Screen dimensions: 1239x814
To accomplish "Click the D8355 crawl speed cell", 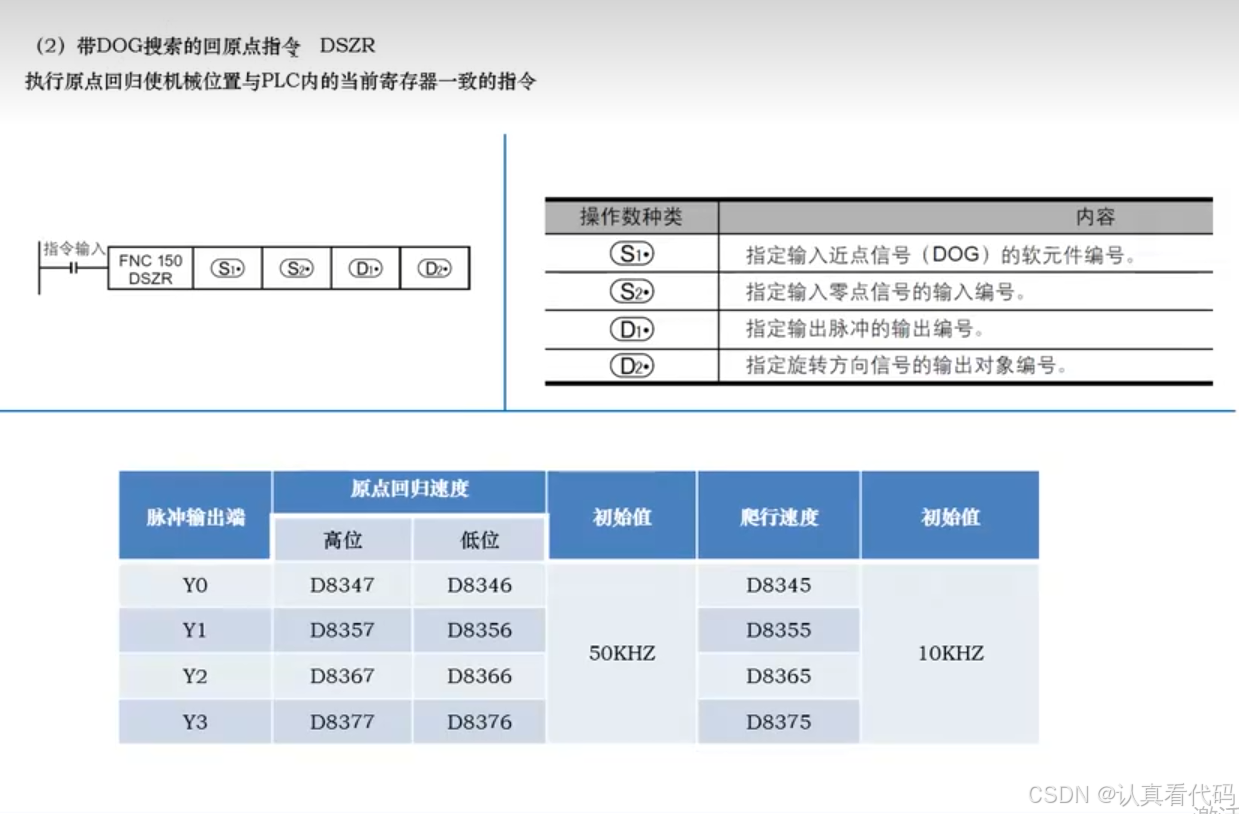I will click(779, 630).
